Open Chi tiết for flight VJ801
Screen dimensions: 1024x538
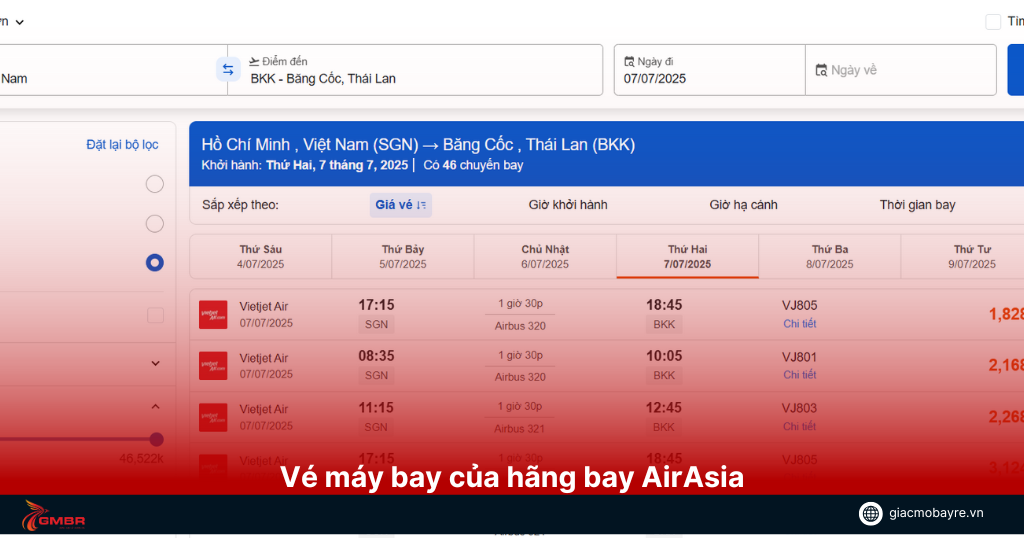(x=799, y=375)
